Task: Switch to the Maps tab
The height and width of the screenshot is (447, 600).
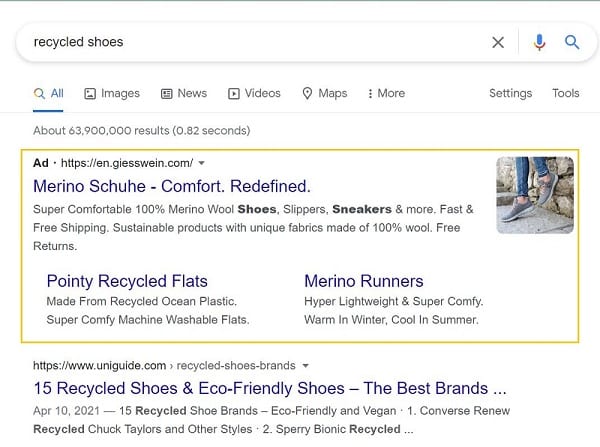Action: [325, 93]
